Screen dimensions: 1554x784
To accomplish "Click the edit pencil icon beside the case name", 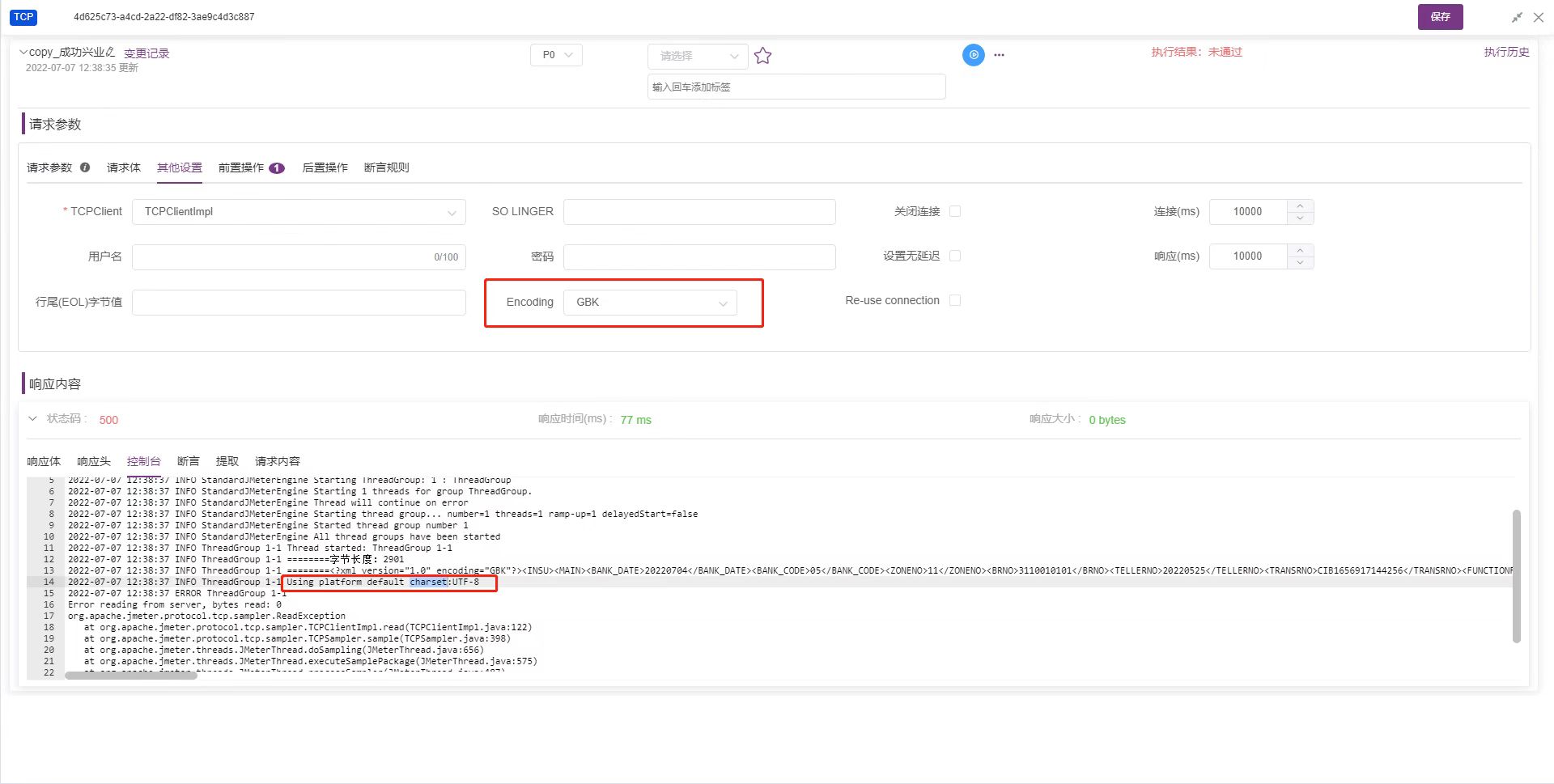I will 110,52.
